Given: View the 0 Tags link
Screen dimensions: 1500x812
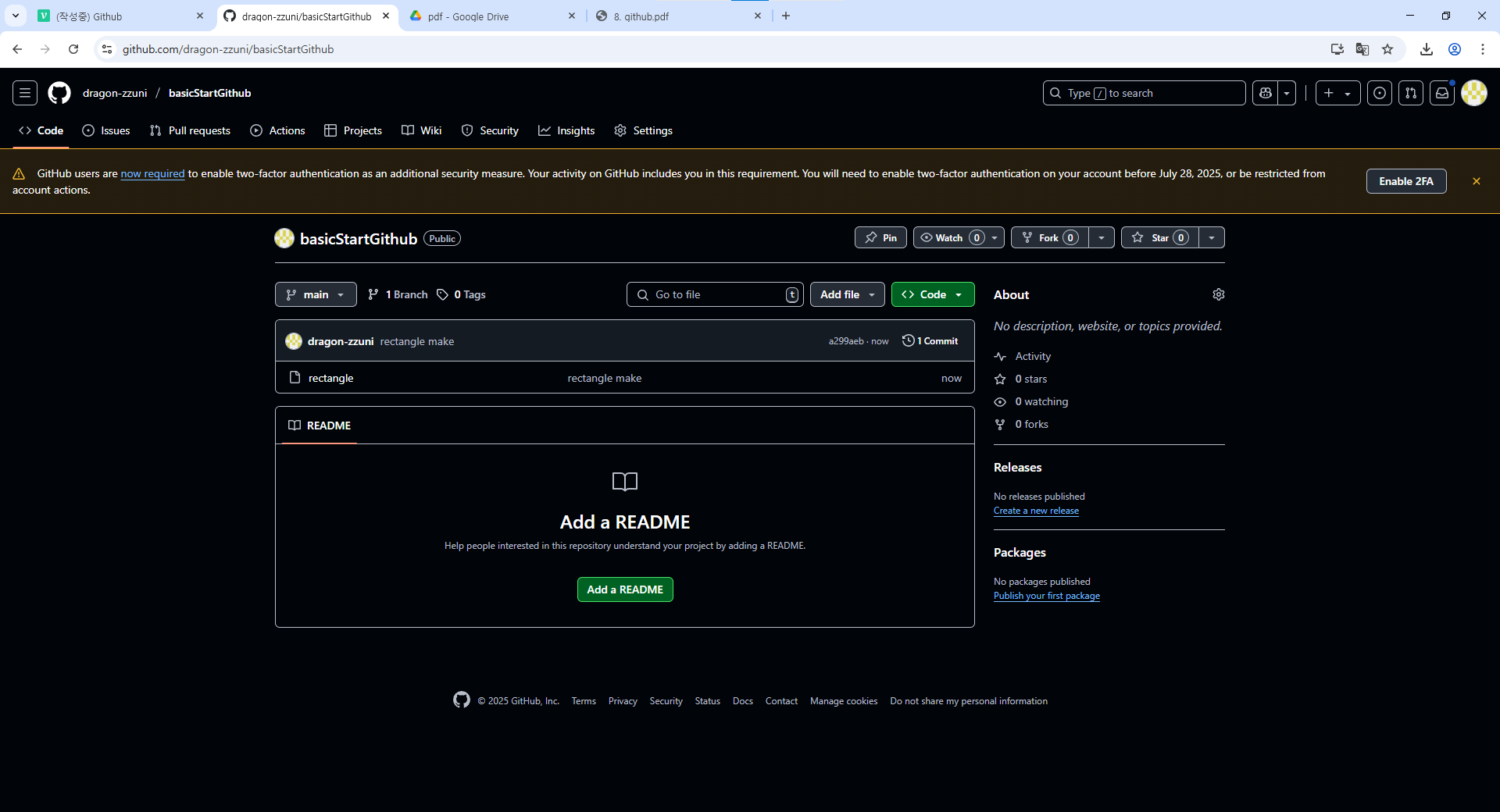Looking at the screenshot, I should [462, 294].
